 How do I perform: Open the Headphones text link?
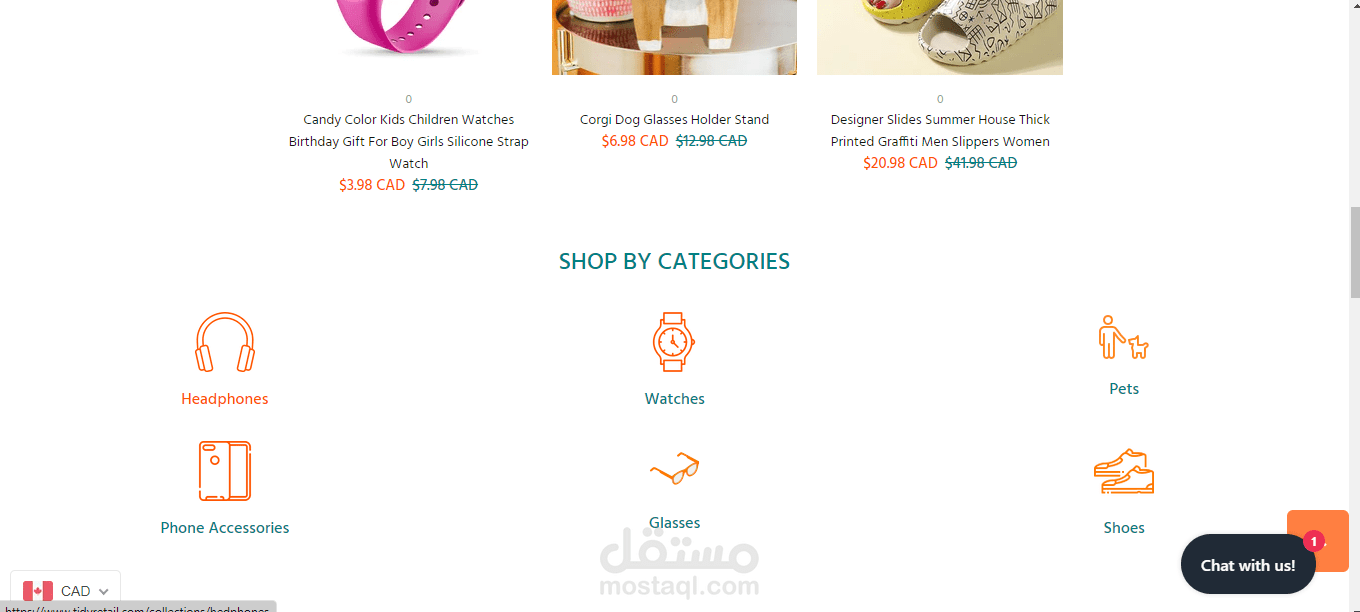coord(225,399)
